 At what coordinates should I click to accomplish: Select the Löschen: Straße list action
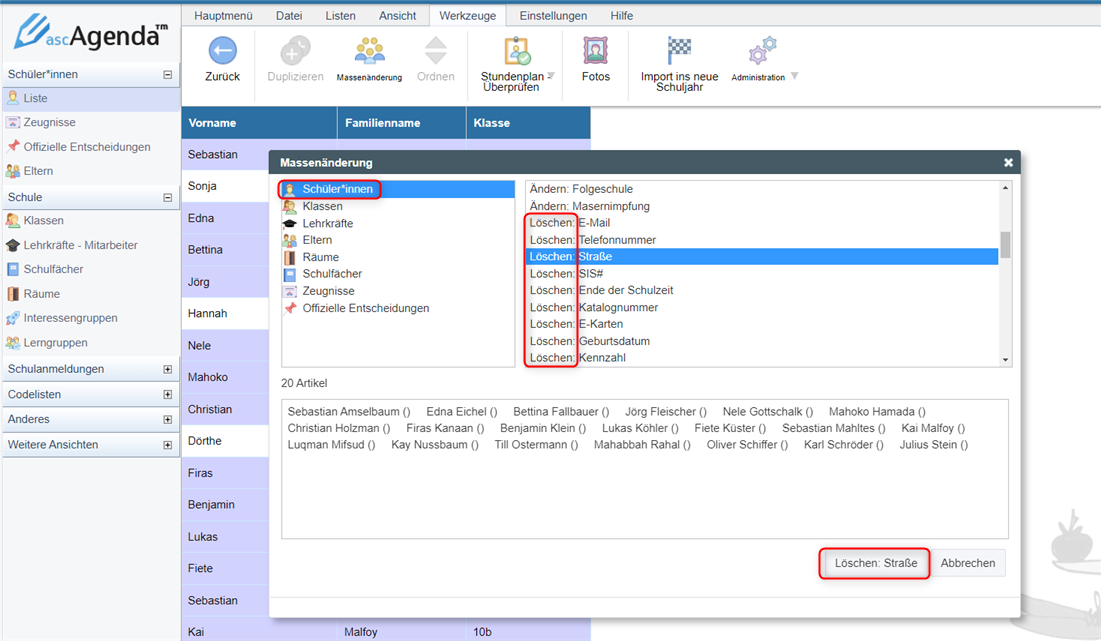[x=763, y=257]
